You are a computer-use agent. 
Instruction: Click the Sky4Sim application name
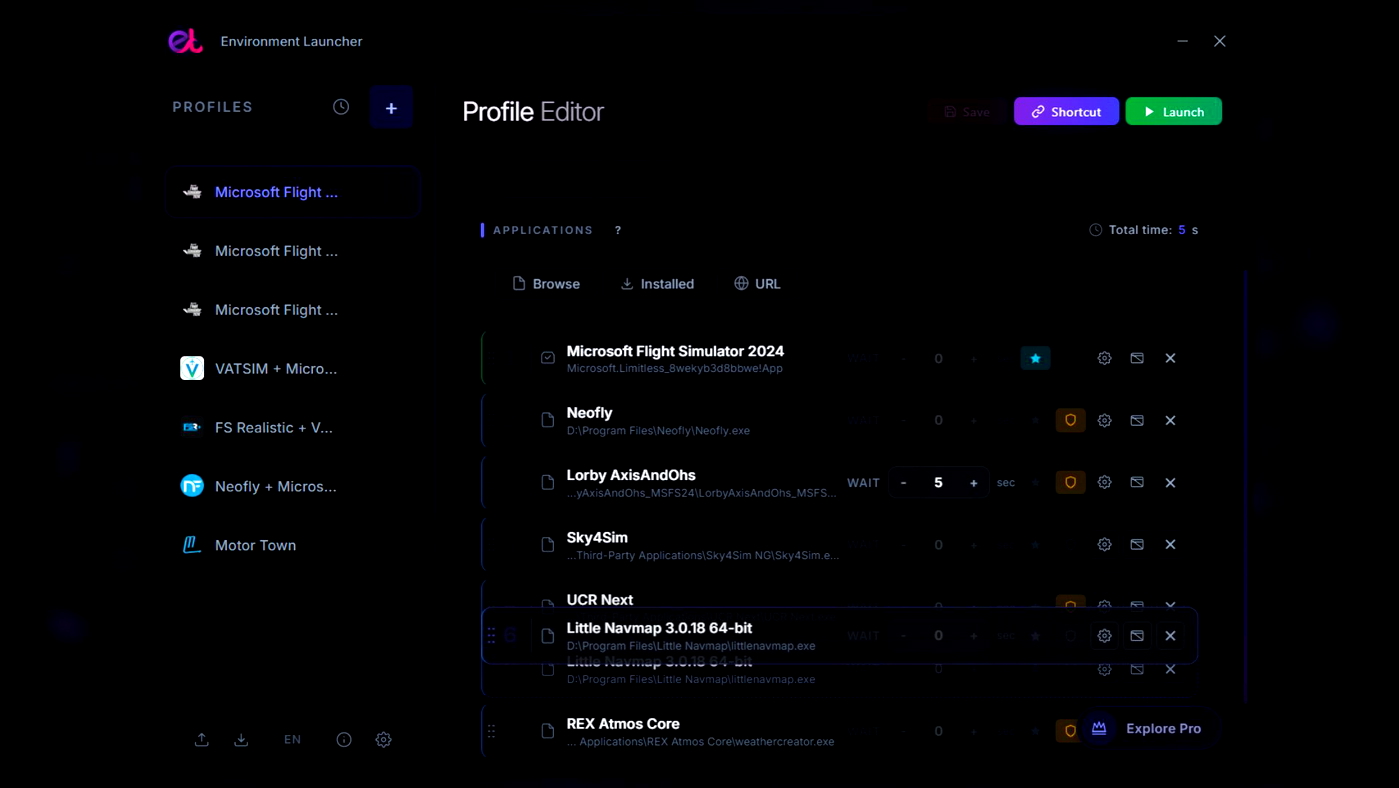[597, 537]
